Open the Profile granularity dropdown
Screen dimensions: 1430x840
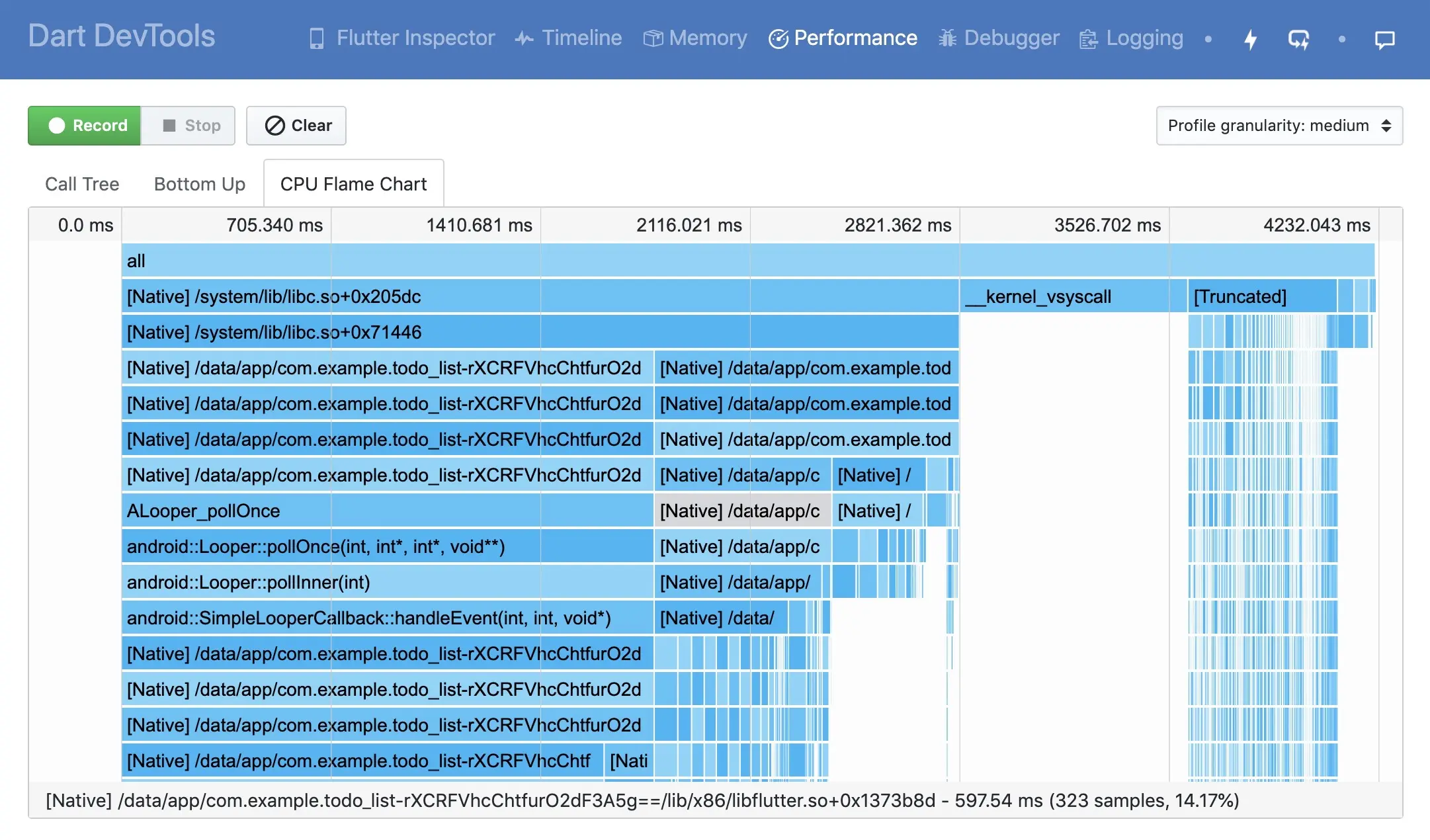point(1279,126)
